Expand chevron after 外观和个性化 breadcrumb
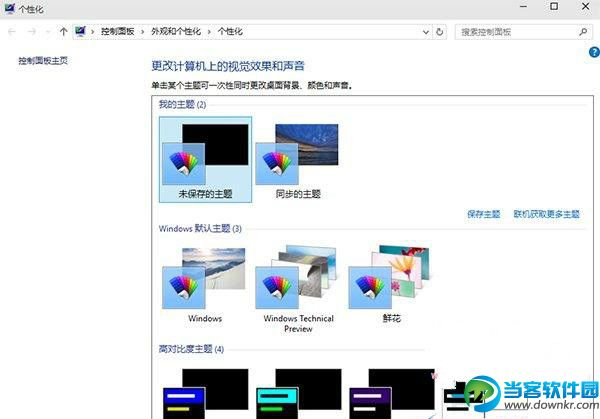Screen dimensions: 600x419 [209, 32]
